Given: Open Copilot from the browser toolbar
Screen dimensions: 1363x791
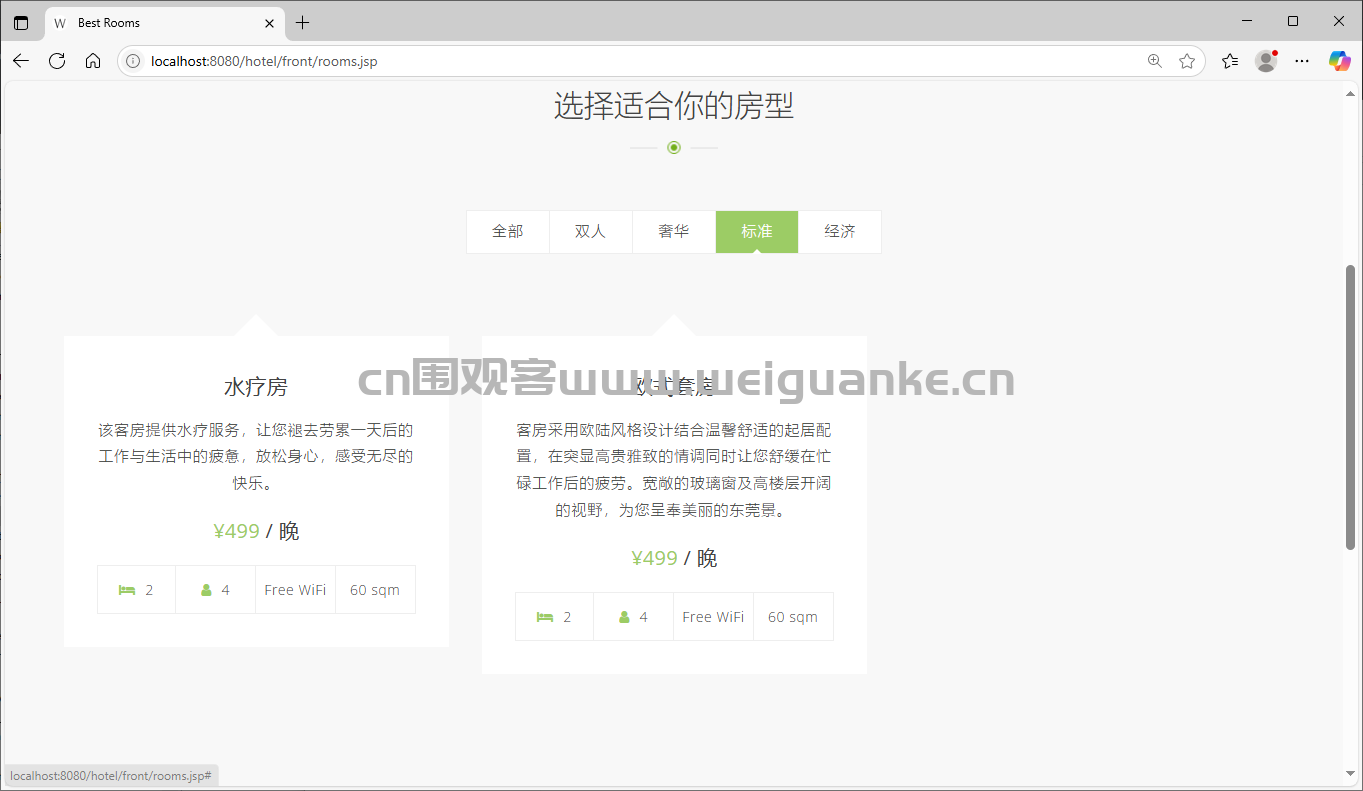Looking at the screenshot, I should tap(1339, 61).
